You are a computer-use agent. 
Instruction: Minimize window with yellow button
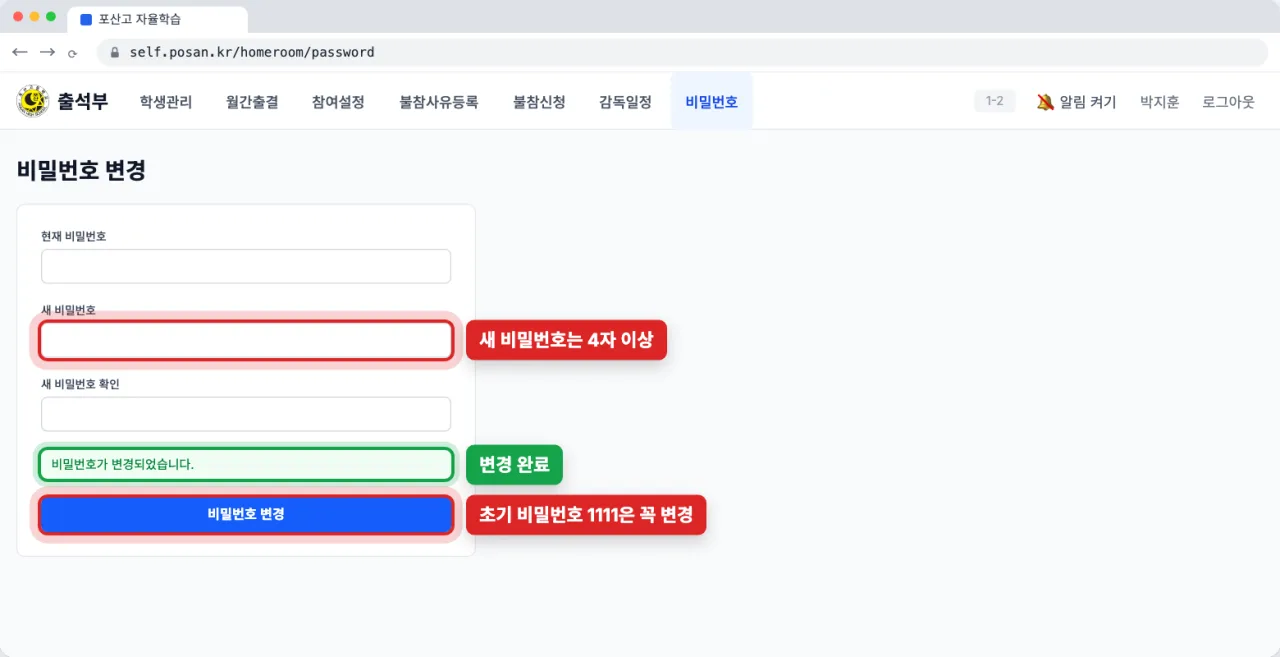pyautogui.click(x=35, y=17)
